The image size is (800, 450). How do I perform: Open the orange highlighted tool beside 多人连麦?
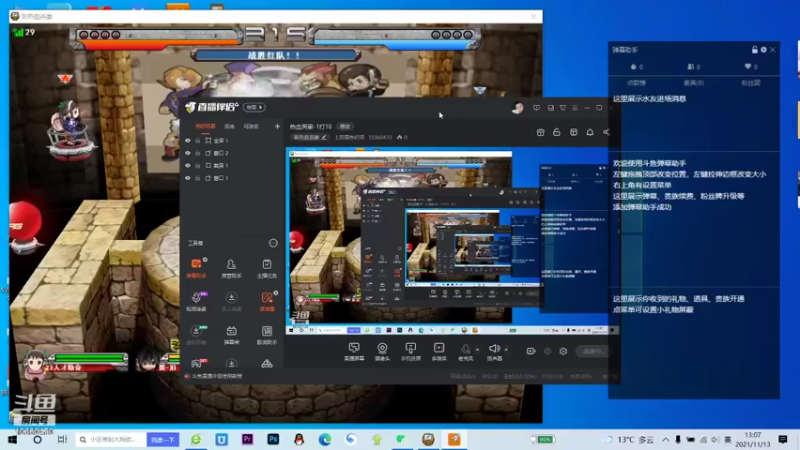[x=267, y=301]
